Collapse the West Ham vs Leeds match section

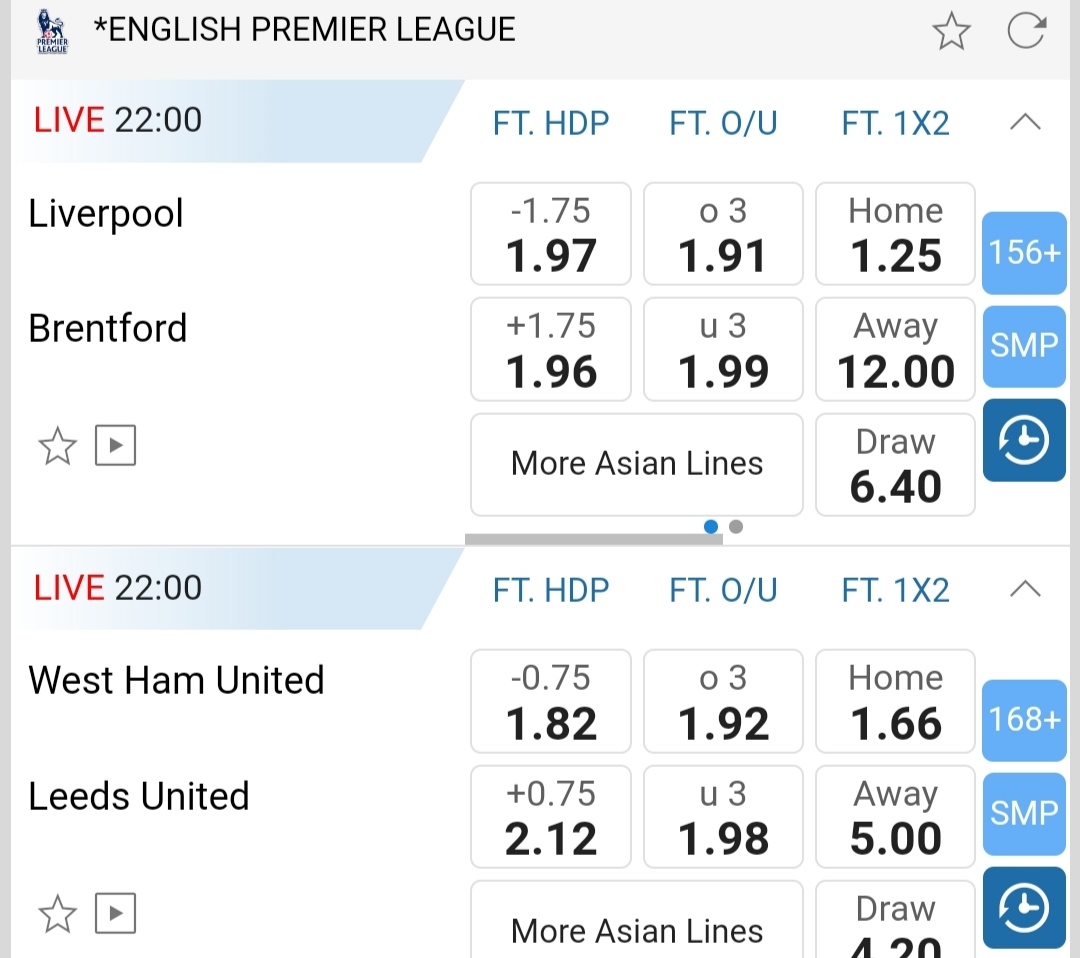(1026, 590)
